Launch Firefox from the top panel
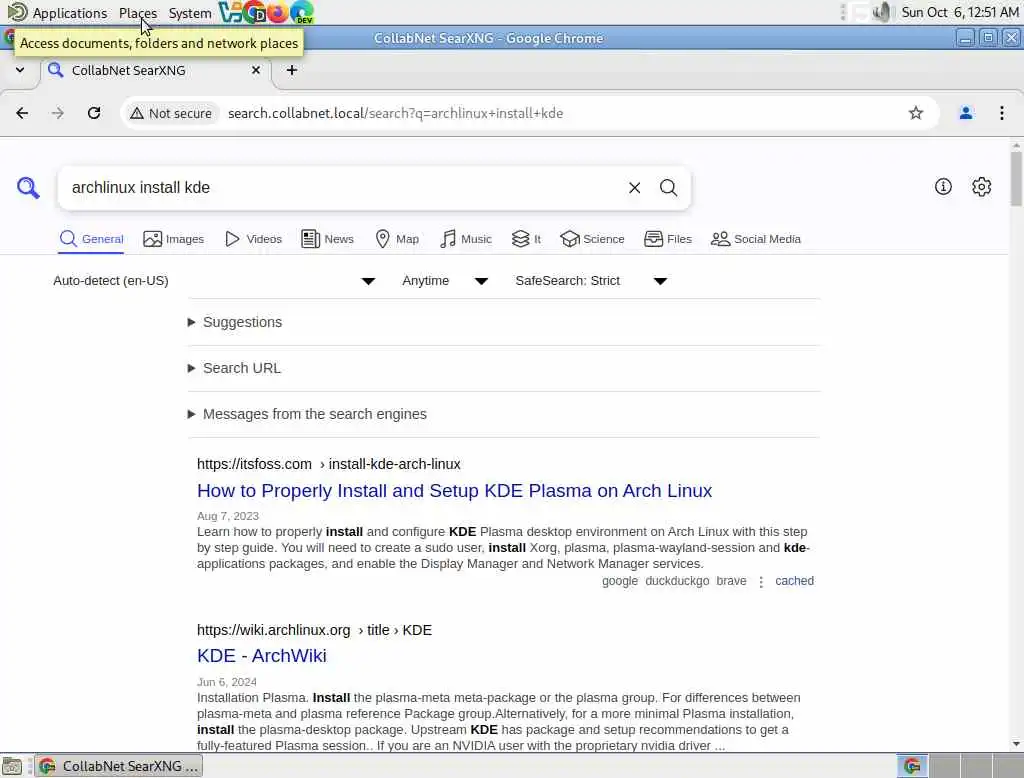 tap(278, 12)
